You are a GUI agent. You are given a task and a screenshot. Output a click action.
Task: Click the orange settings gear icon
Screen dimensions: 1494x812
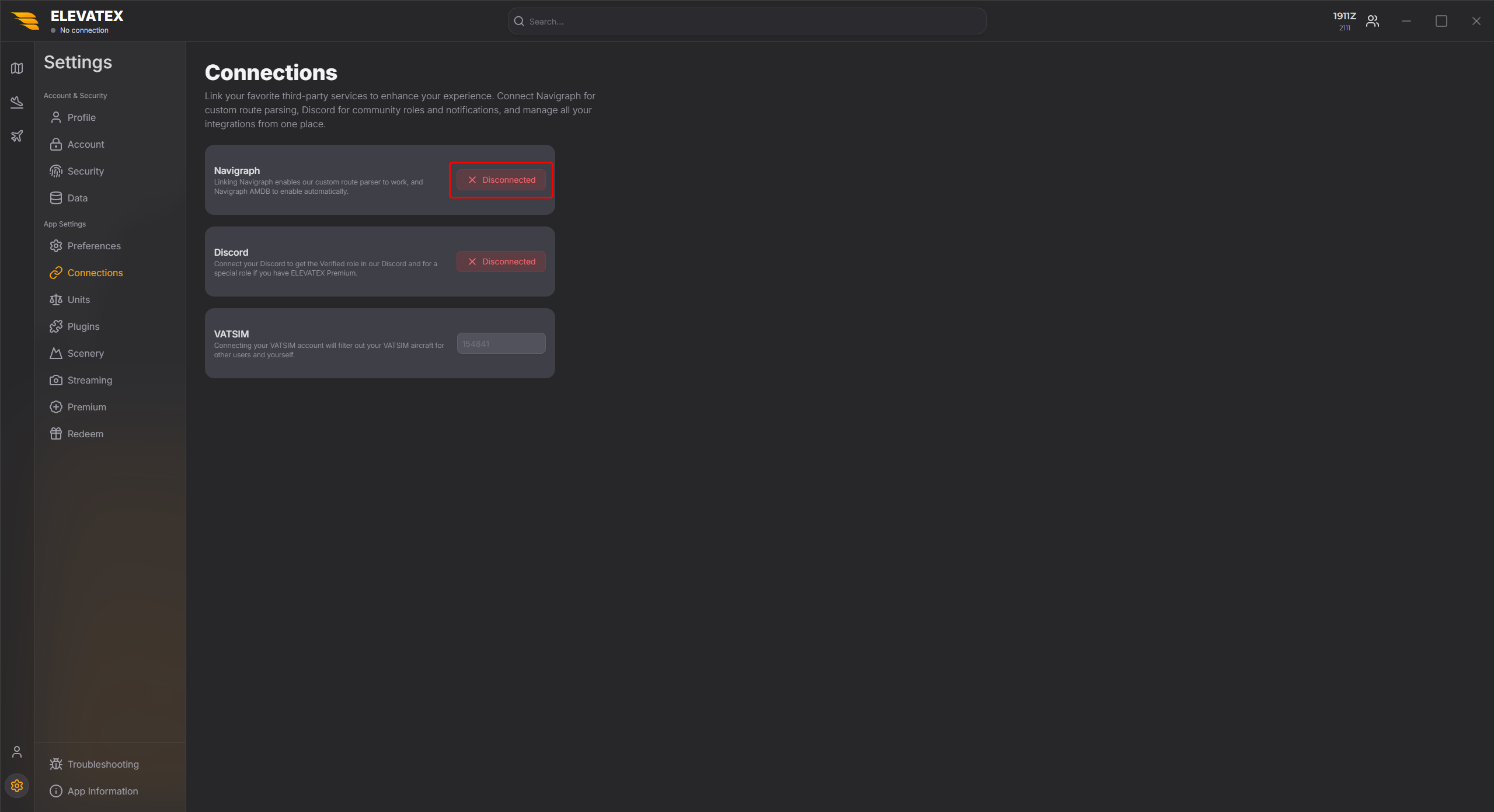tap(17, 786)
